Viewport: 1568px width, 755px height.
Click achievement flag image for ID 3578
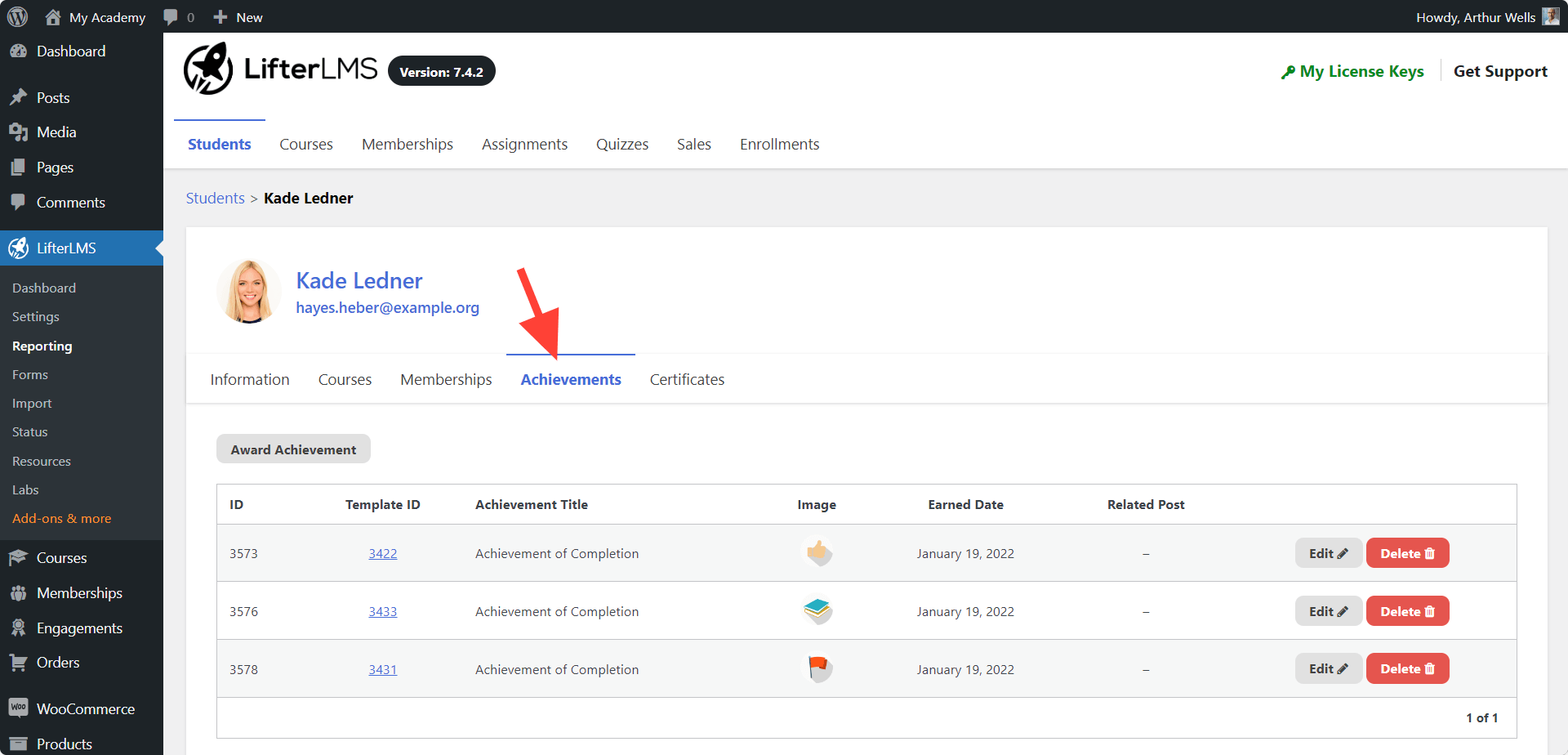pyautogui.click(x=817, y=668)
